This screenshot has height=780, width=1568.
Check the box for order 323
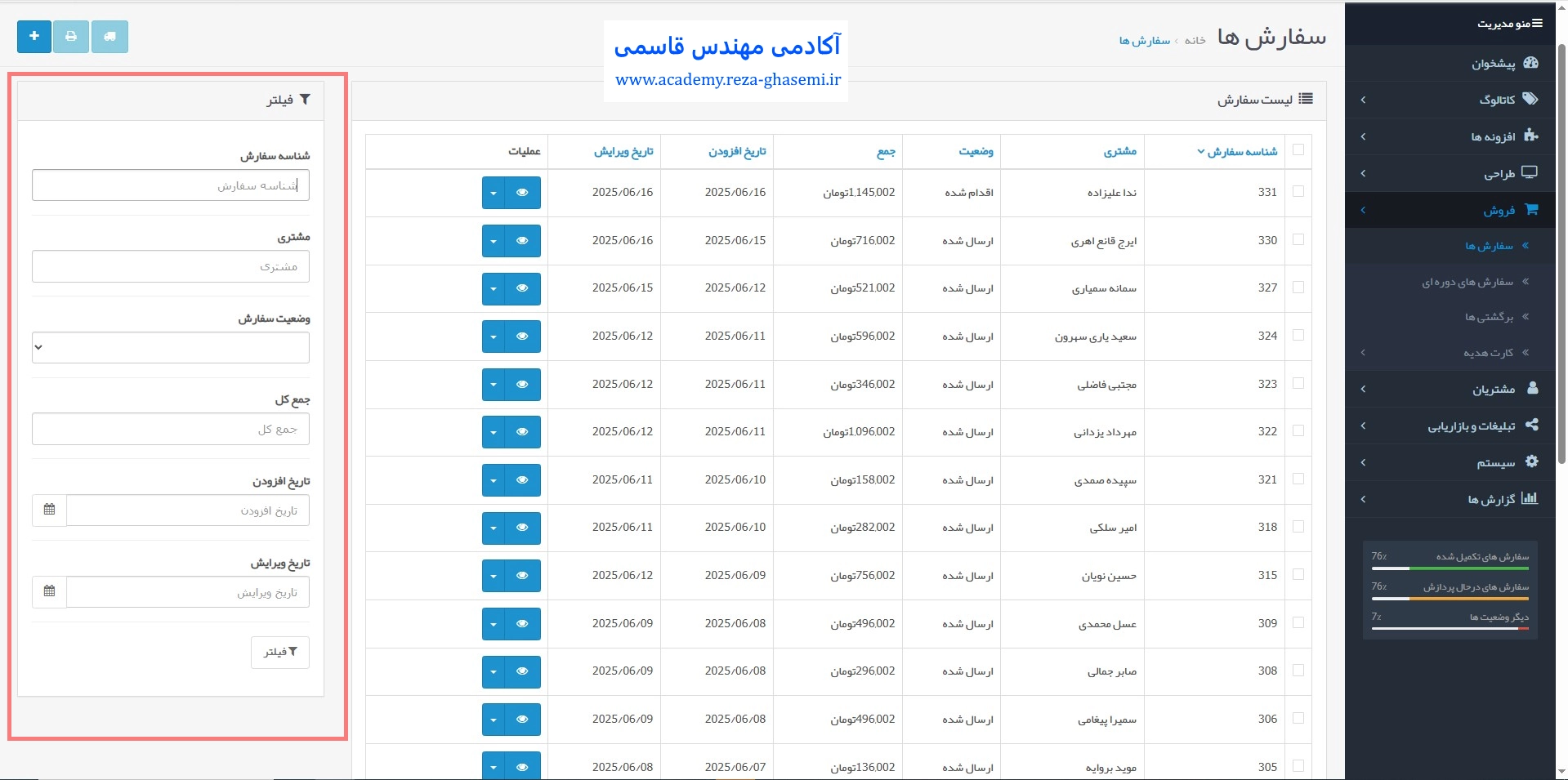(x=1298, y=383)
